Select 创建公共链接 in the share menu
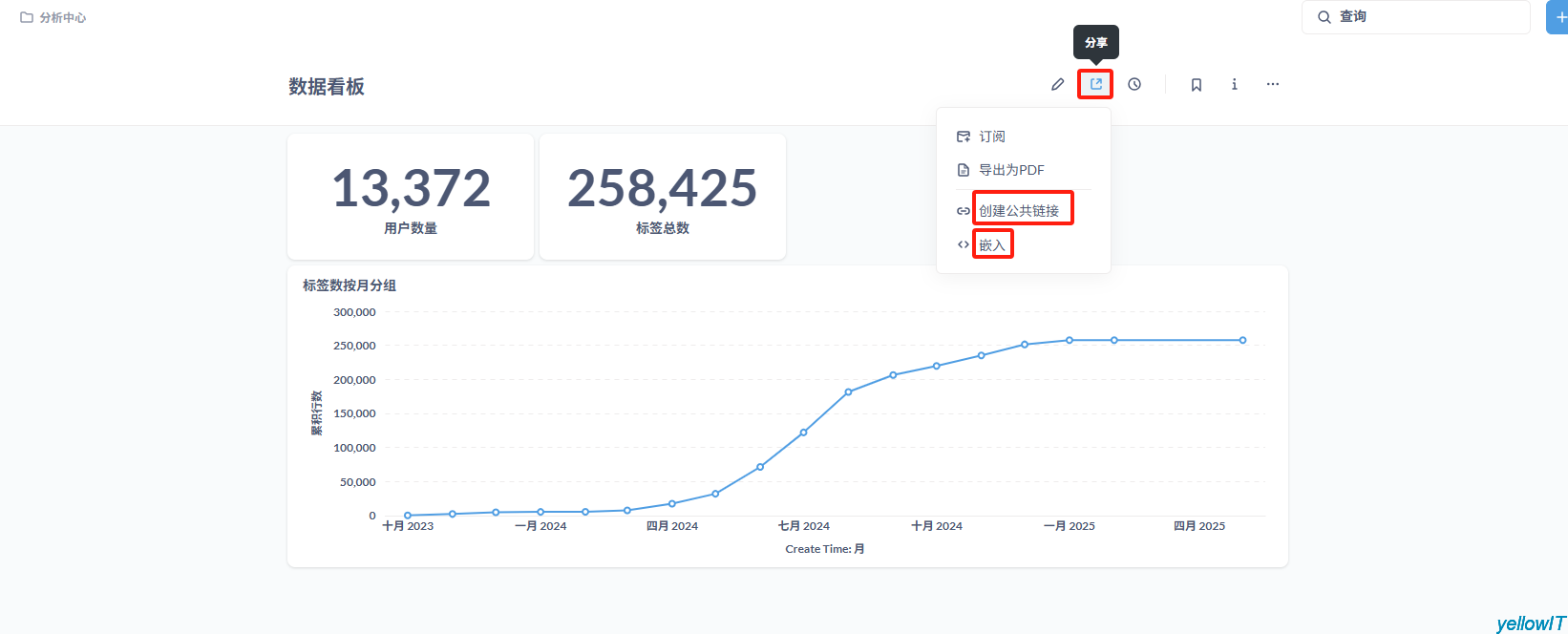 point(1018,210)
